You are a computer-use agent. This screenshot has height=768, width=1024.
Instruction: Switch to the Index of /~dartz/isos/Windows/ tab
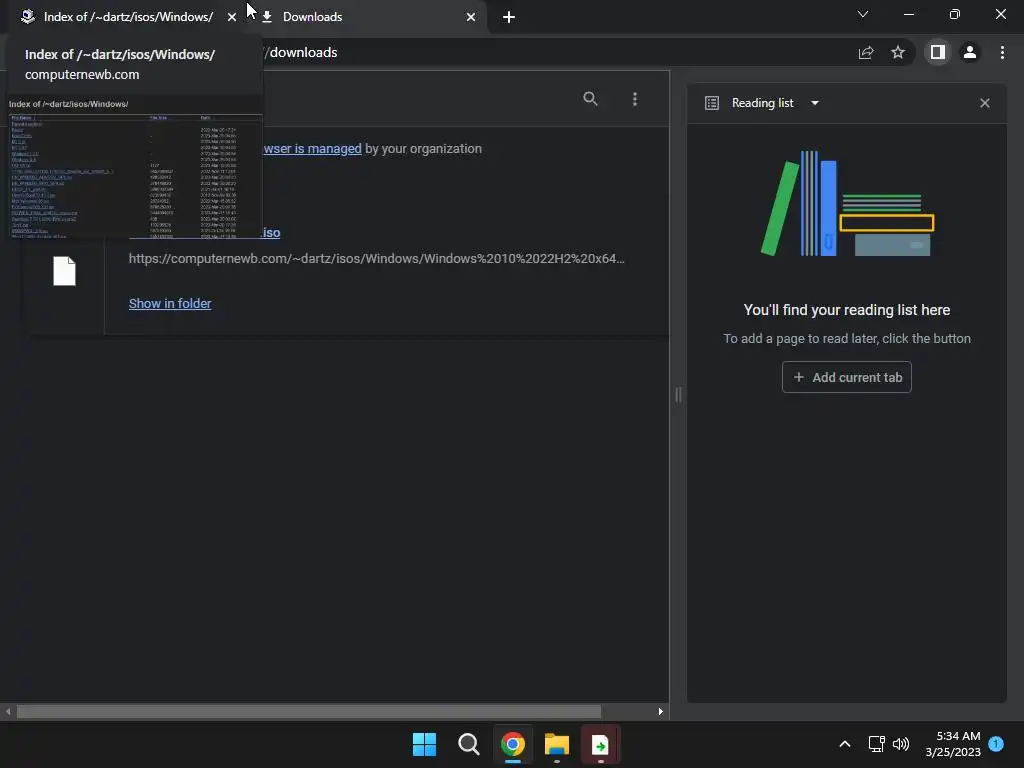click(127, 17)
